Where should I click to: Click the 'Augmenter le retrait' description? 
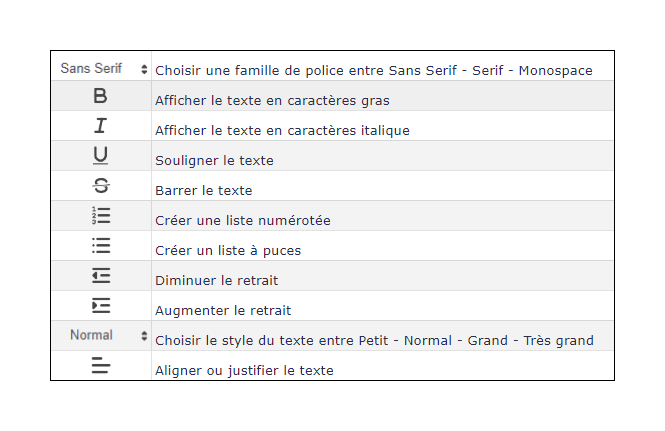coord(223,311)
